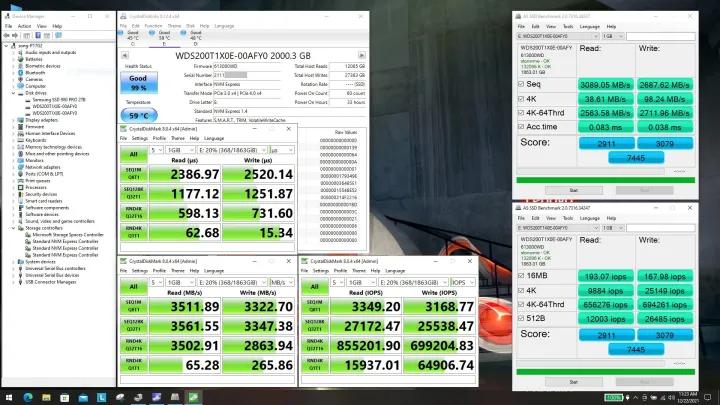Toggle the 16MB checkbox in bottom AS SSD window
The height and width of the screenshot is (405, 720).
(521, 276)
